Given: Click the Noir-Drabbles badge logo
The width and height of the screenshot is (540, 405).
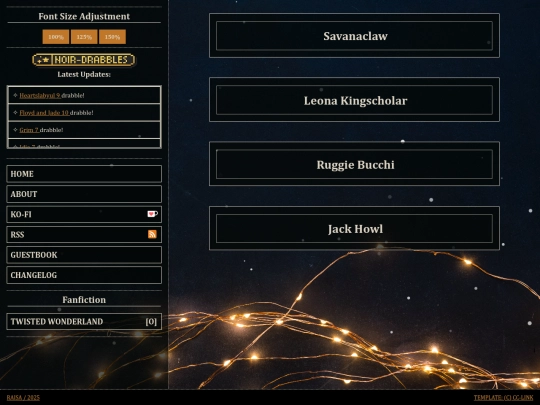Looking at the screenshot, I should pyautogui.click(x=84, y=60).
